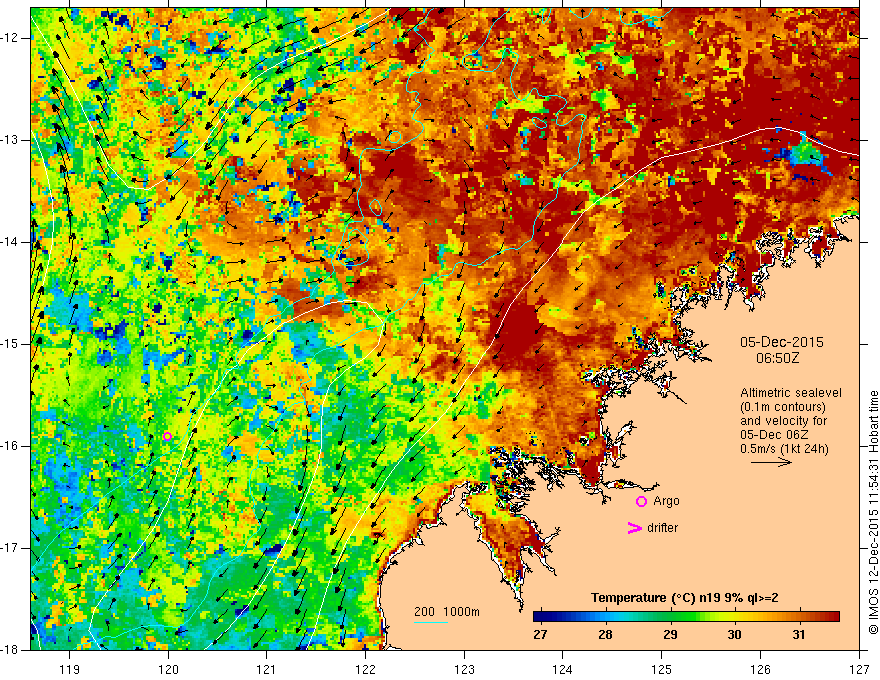Click the longitude axis label 121
Image resolution: width=880 pixels, height=680 pixels.
[x=267, y=669]
